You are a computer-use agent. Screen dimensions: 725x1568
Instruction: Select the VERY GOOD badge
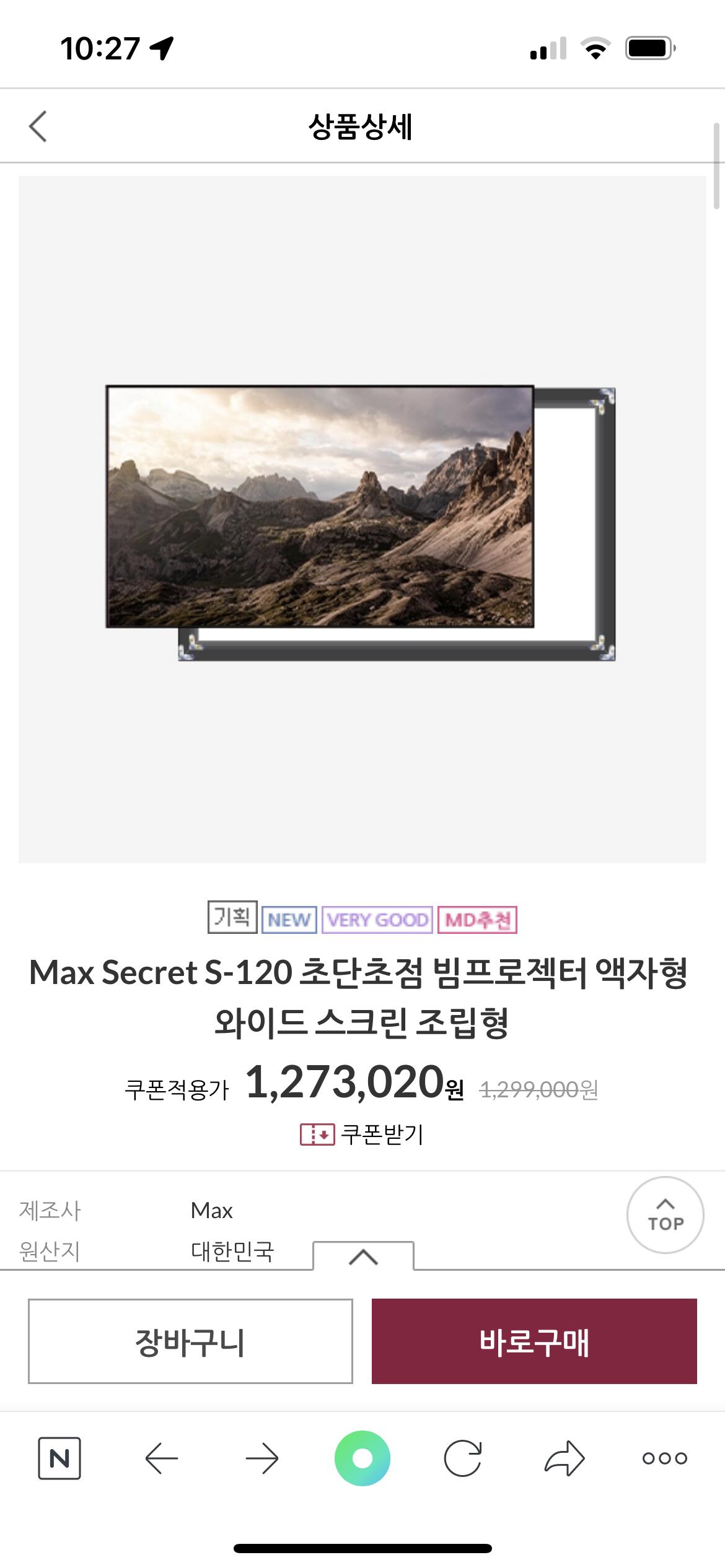[x=377, y=920]
